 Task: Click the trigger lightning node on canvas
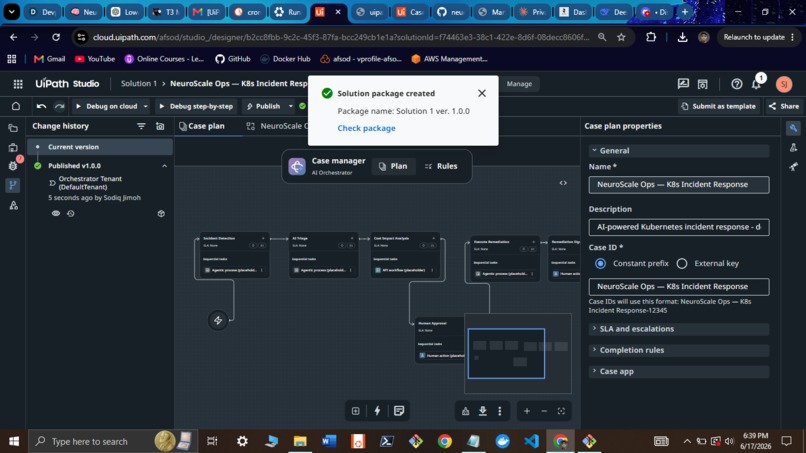[x=218, y=320]
